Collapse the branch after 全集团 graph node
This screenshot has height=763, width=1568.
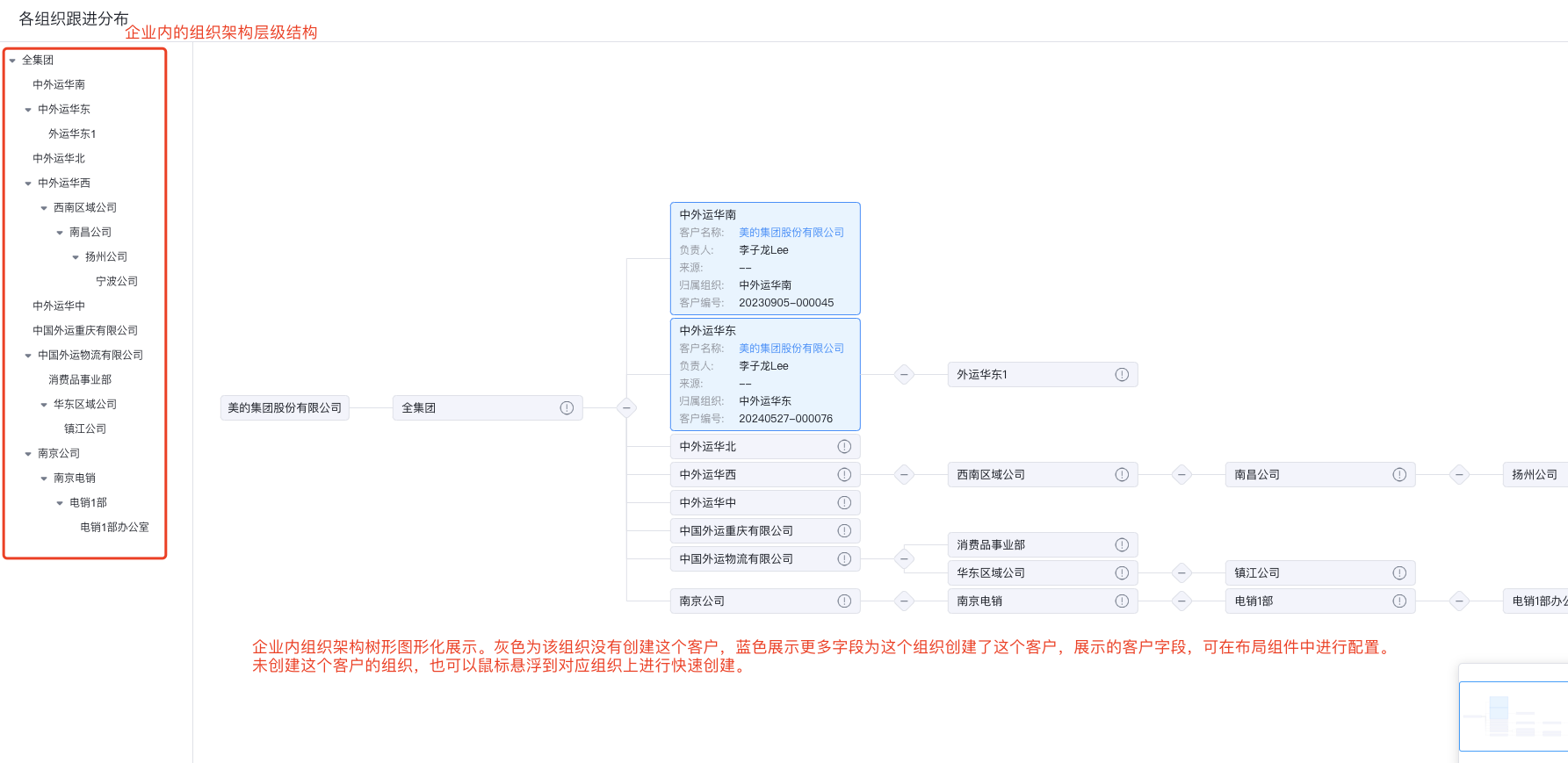pos(626,407)
